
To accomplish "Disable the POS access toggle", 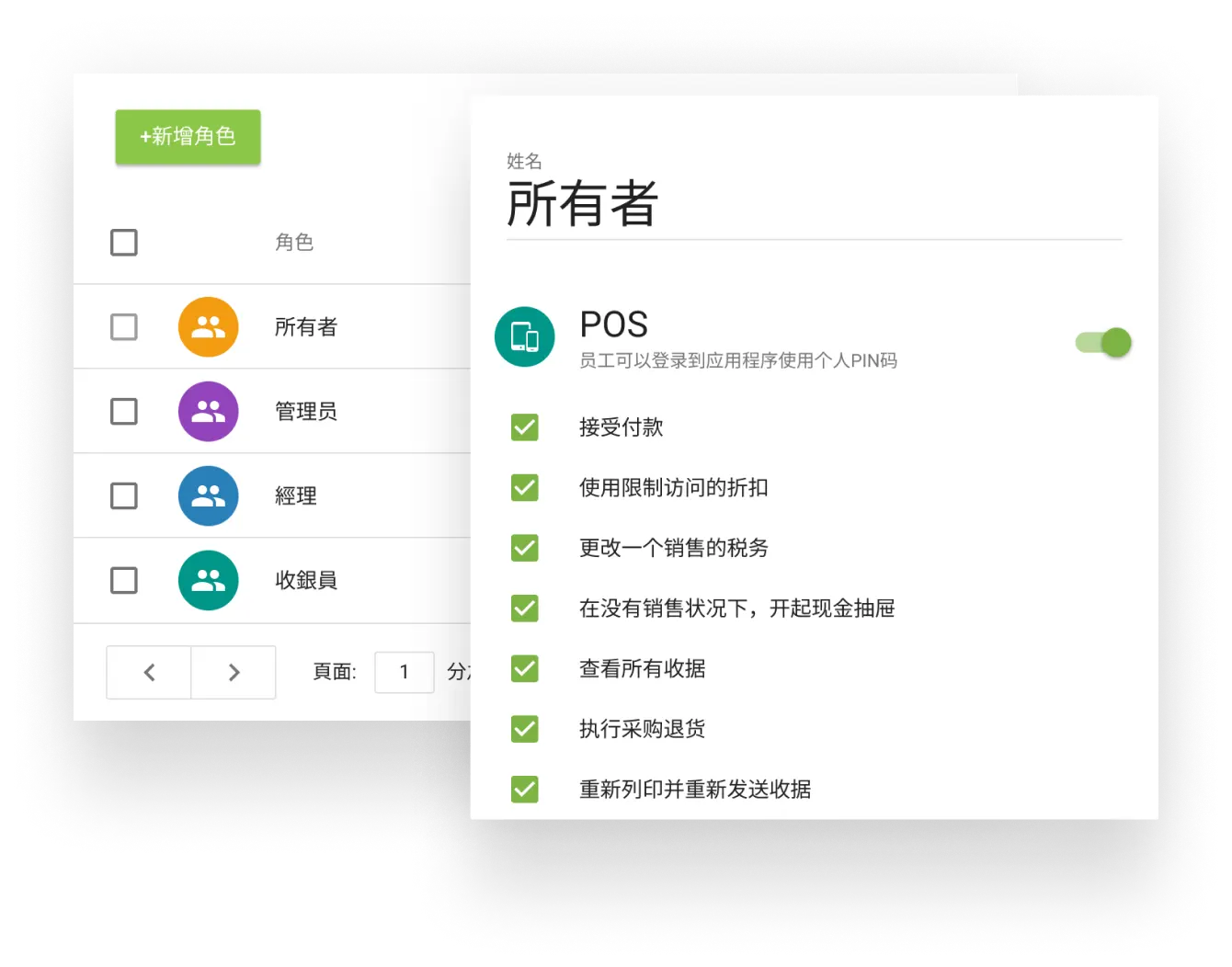I will coord(1103,341).
